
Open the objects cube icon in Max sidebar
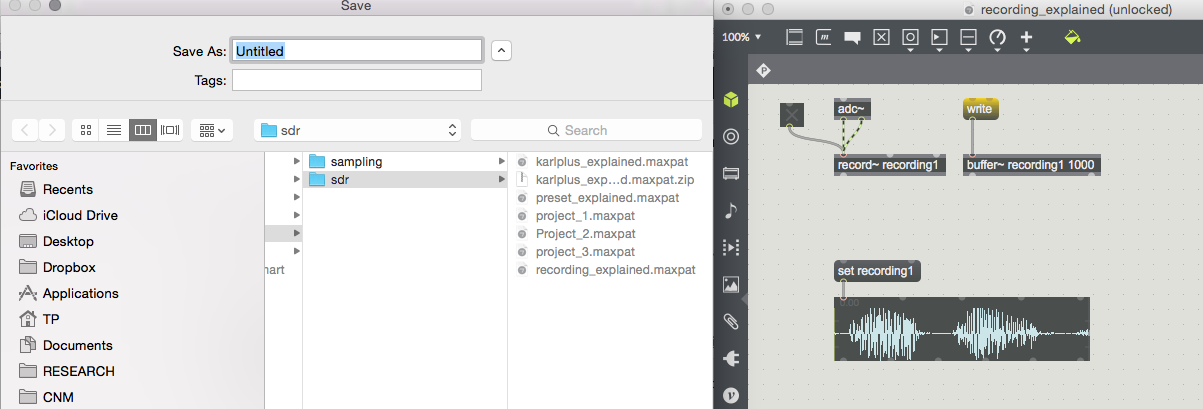732,99
